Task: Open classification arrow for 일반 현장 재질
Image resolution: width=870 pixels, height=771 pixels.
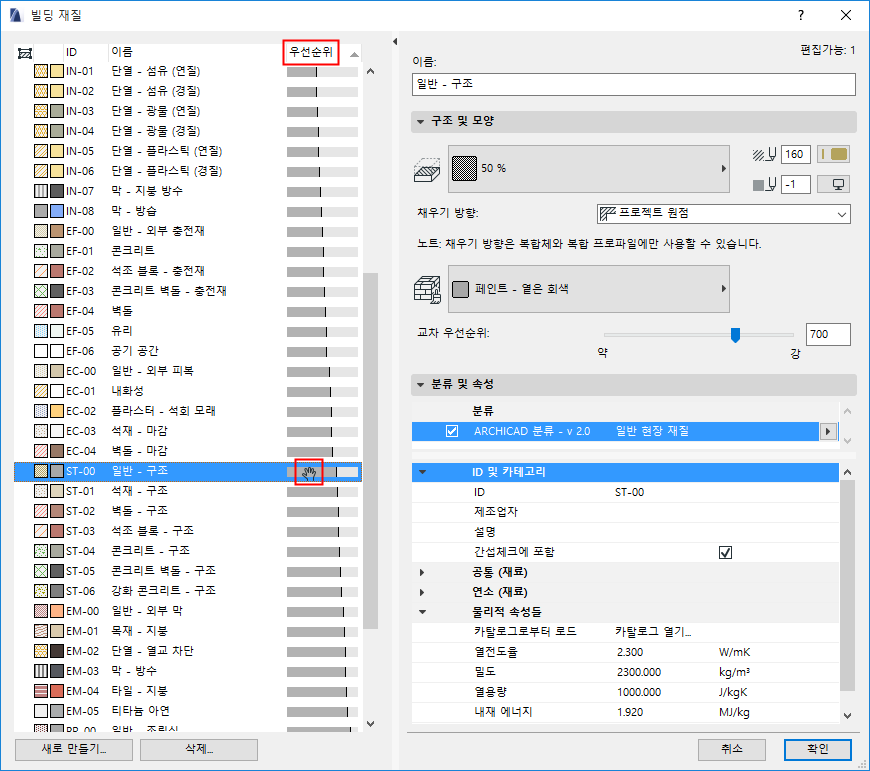Action: point(828,431)
